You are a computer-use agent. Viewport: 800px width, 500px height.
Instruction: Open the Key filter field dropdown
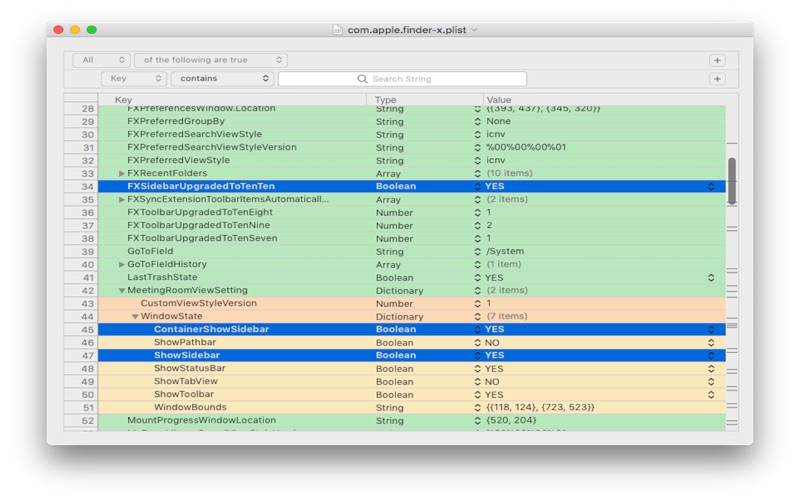point(134,79)
